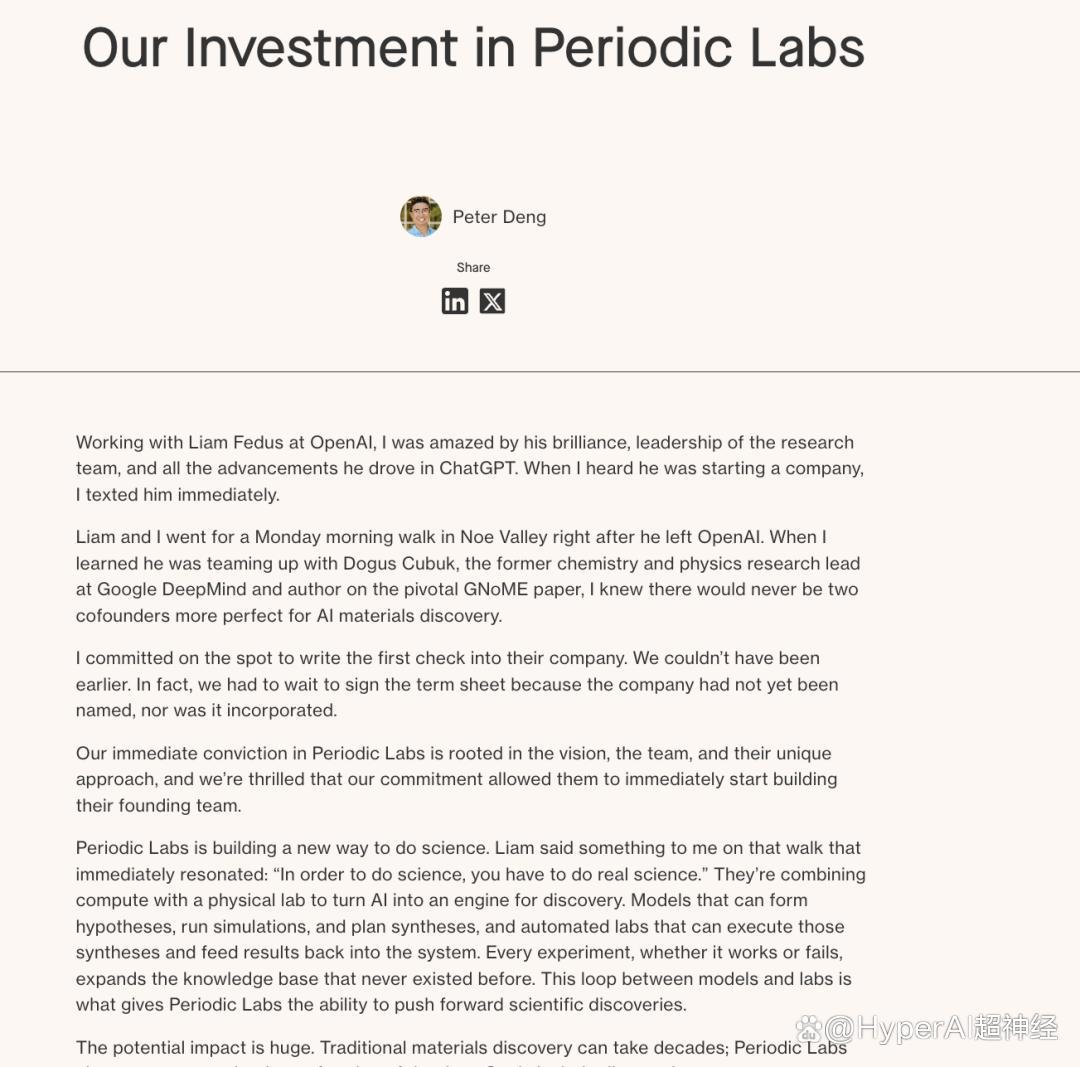Image resolution: width=1080 pixels, height=1067 pixels.
Task: Click the paragraph starting "Periodic Labs is building"
Action: click(470, 926)
